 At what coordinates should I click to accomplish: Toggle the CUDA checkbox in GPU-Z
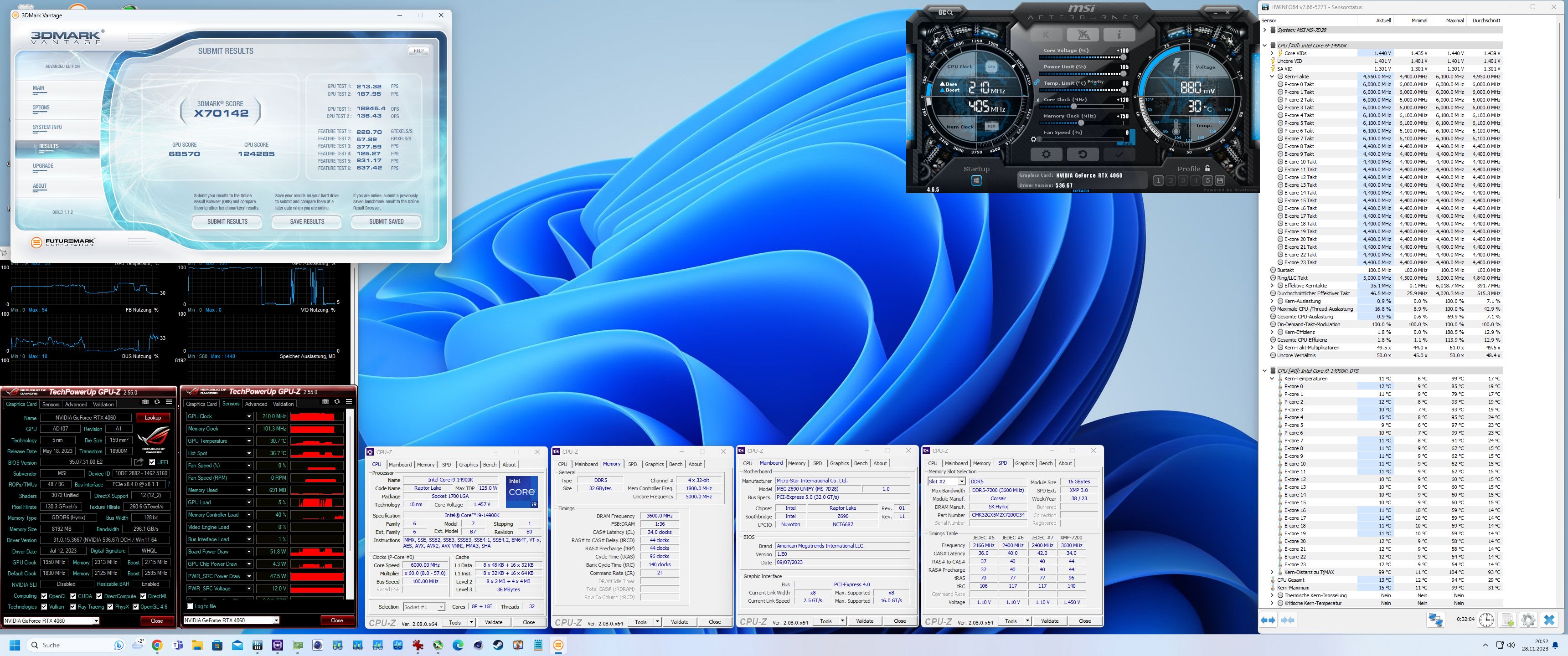(x=73, y=596)
